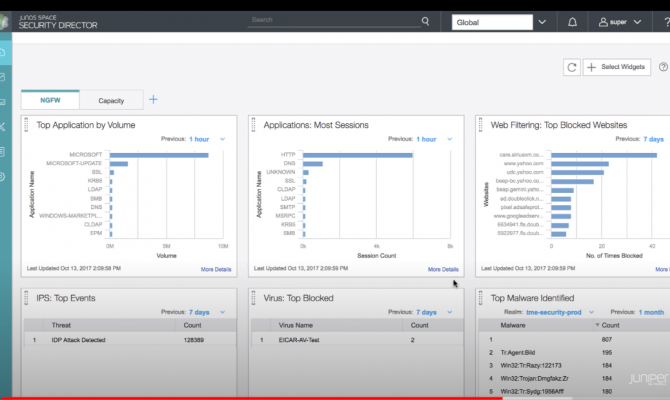The width and height of the screenshot is (670, 400).
Task: Add a new dashboard tab with plus icon
Action: (153, 100)
